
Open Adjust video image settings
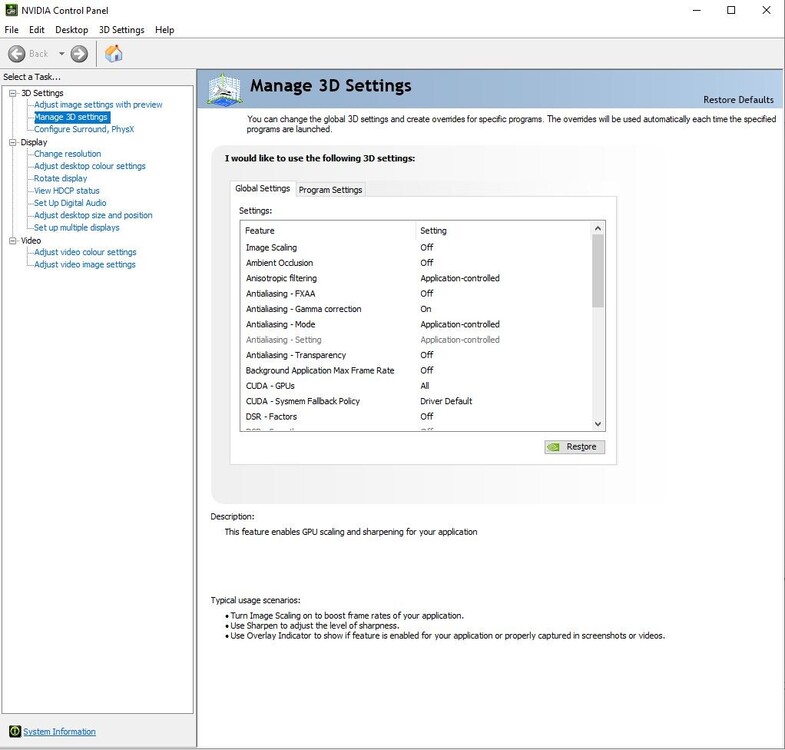tap(85, 264)
